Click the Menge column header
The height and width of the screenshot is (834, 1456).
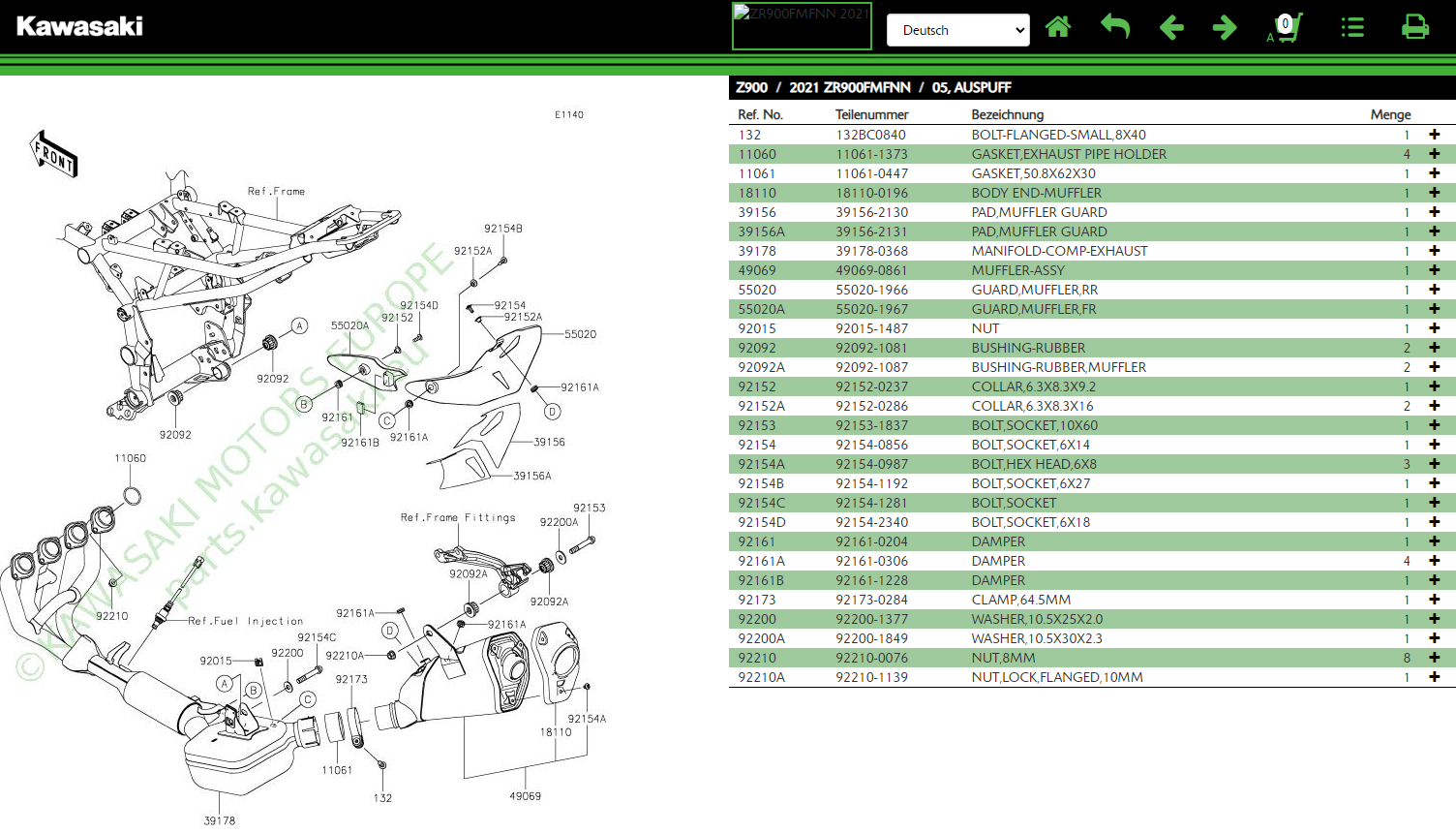click(1390, 114)
